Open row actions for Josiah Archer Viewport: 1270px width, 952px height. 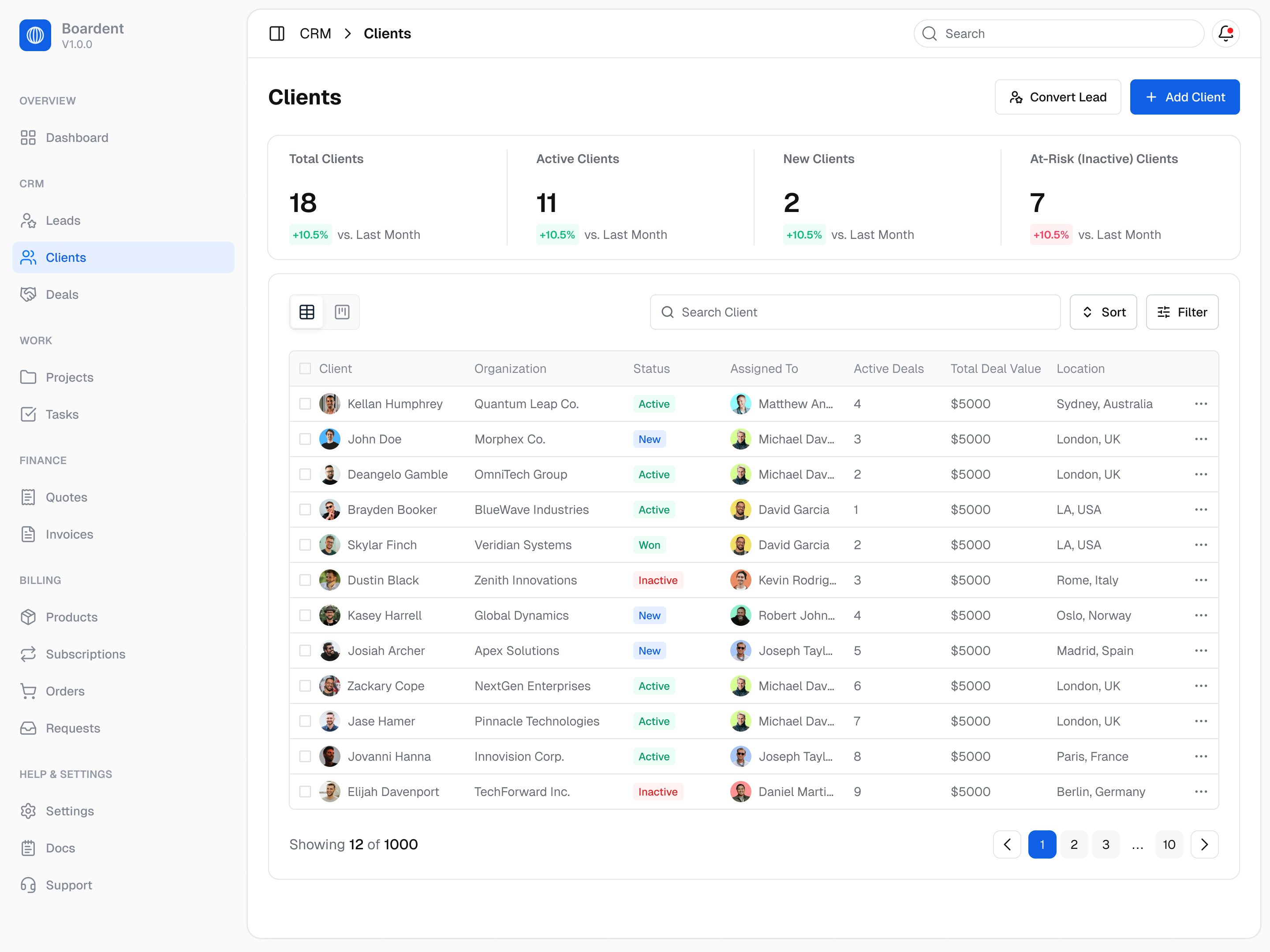point(1201,651)
